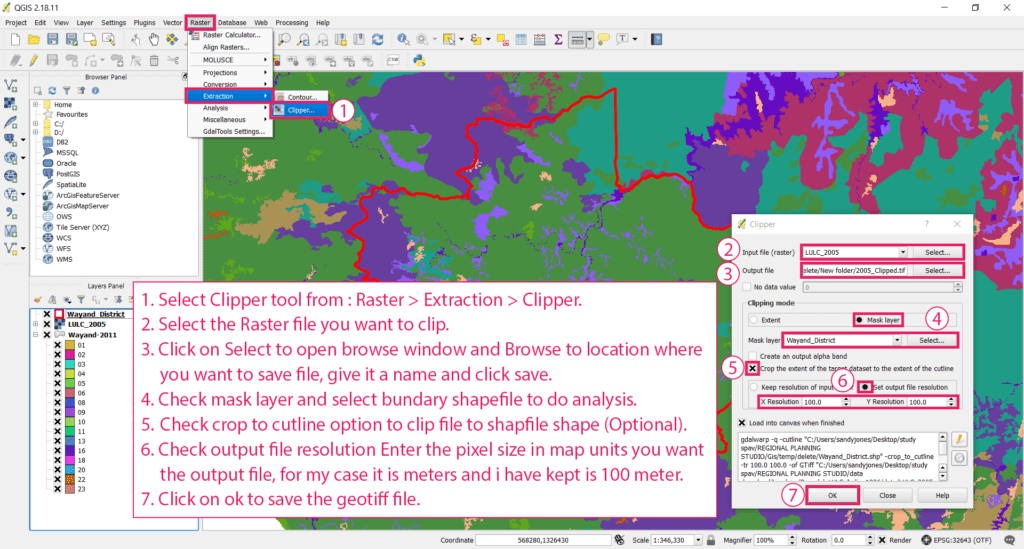The width and height of the screenshot is (1024, 549).
Task: Expand the LULC_2005 layer node
Action: coord(36,324)
